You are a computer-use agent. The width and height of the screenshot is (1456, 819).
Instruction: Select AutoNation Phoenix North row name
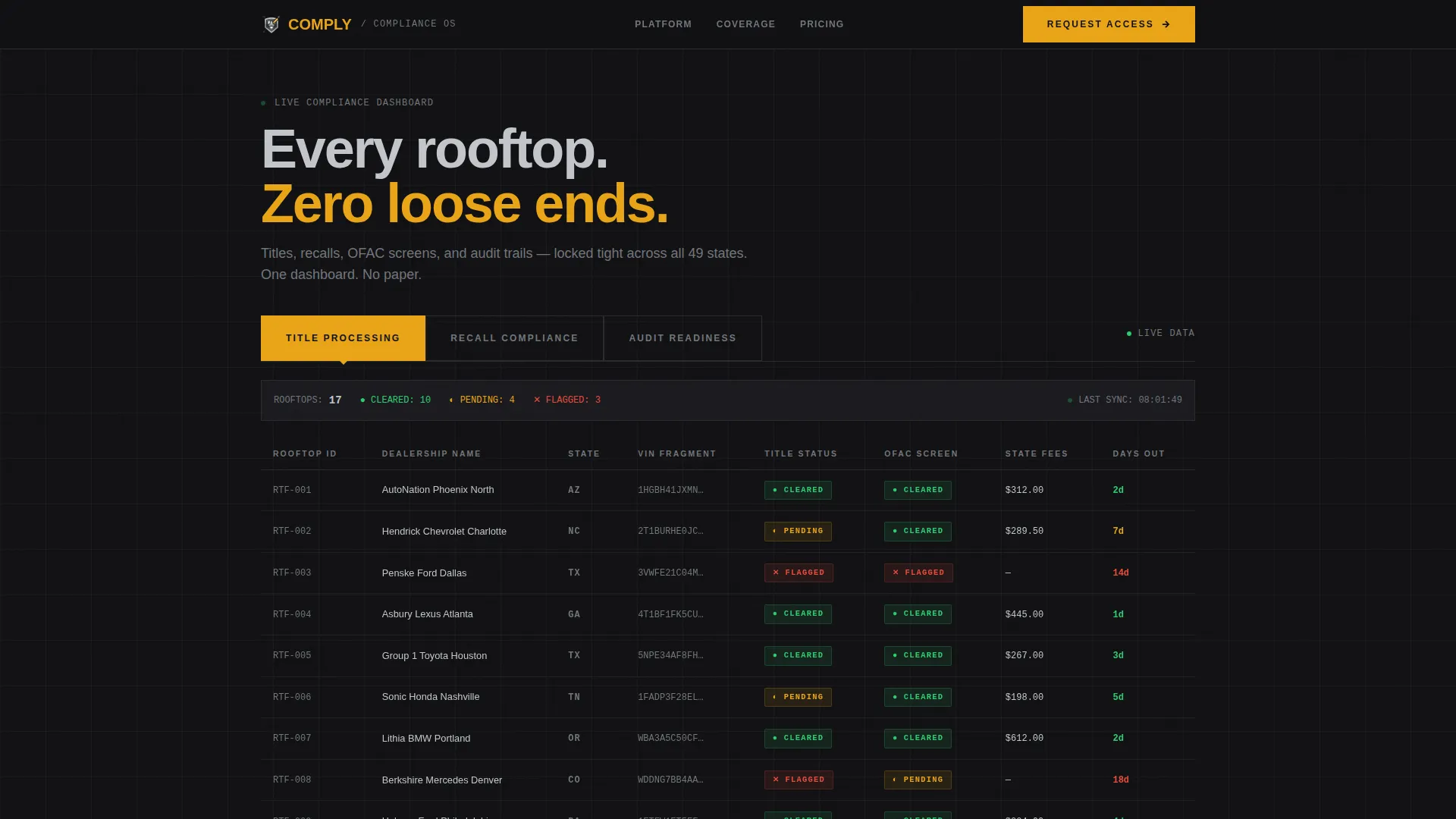(438, 490)
